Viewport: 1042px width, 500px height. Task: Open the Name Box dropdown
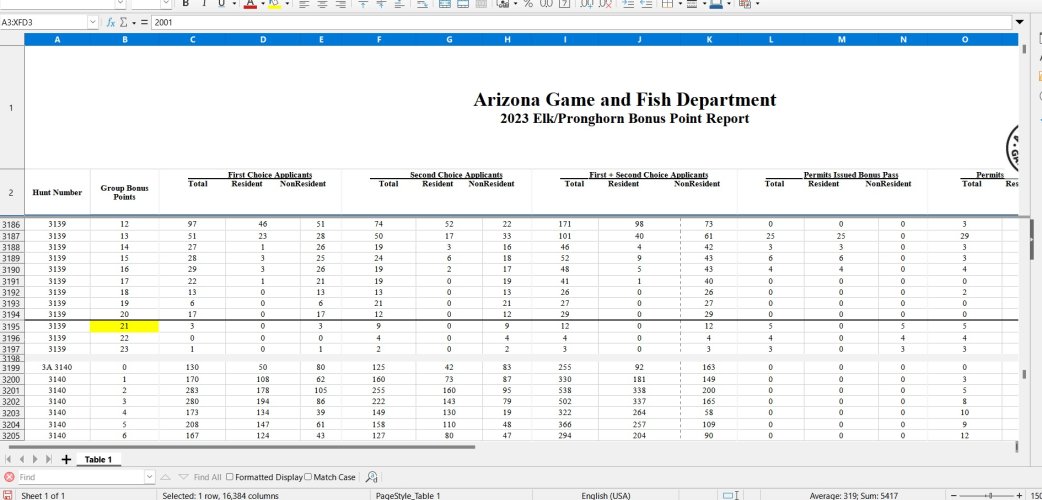click(92, 23)
